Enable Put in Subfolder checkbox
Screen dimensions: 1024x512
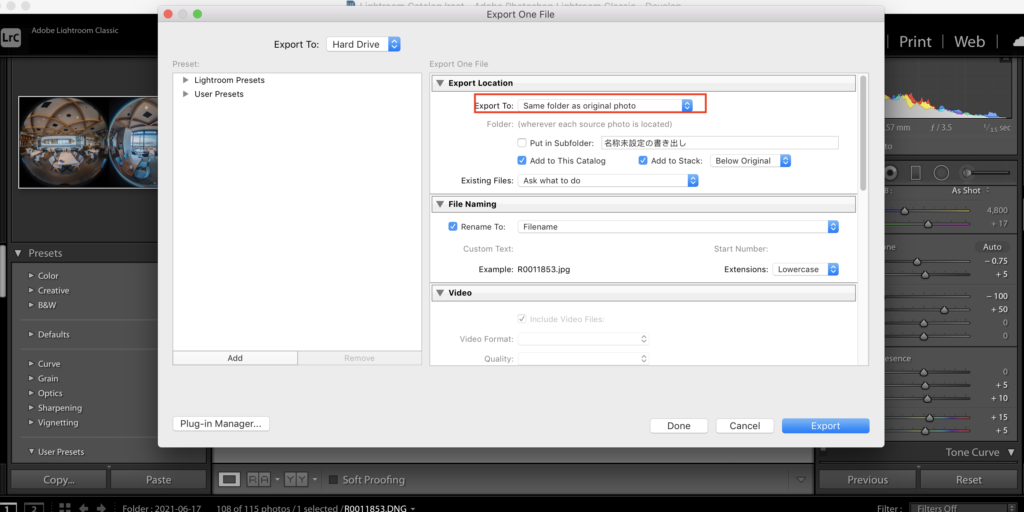tap(522, 143)
